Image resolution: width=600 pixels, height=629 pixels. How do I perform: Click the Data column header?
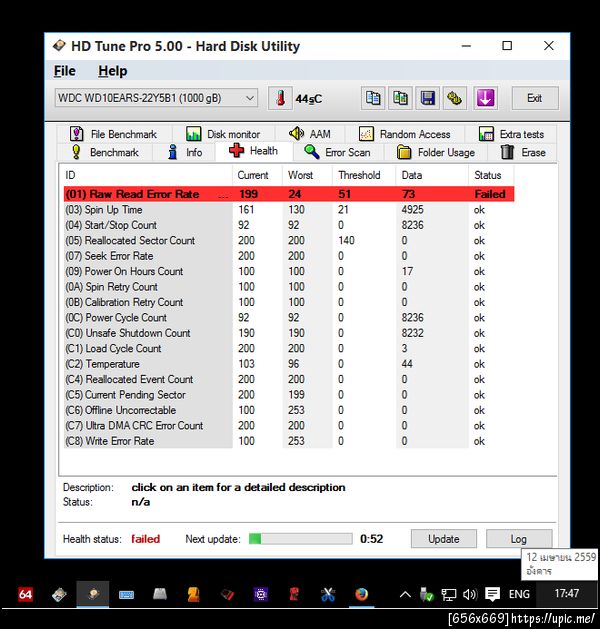tap(432, 175)
